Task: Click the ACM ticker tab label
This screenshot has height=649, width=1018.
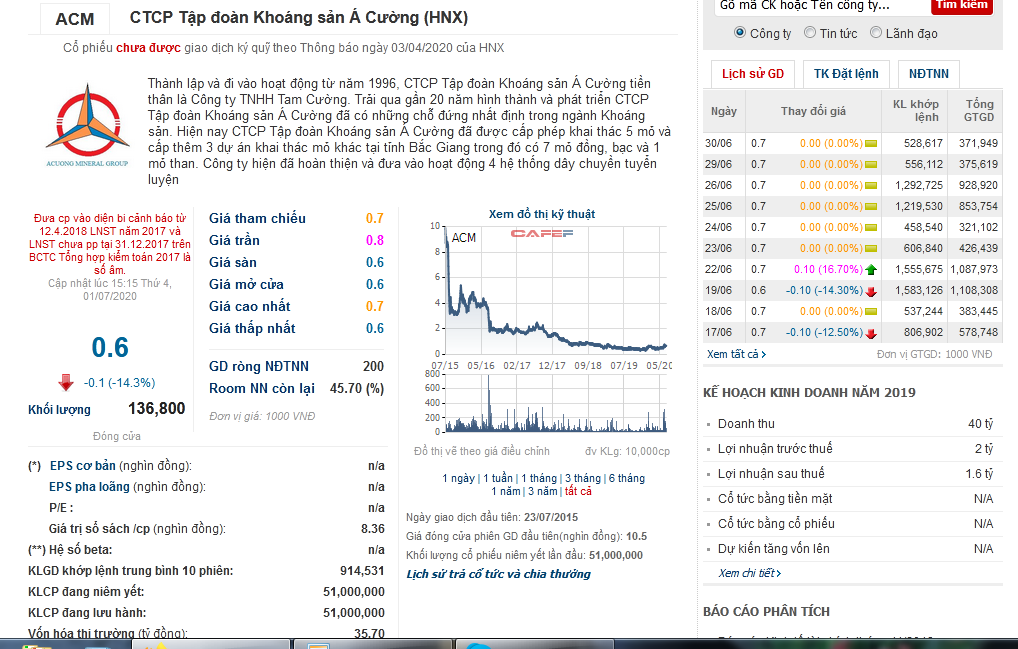Action: tap(75, 19)
